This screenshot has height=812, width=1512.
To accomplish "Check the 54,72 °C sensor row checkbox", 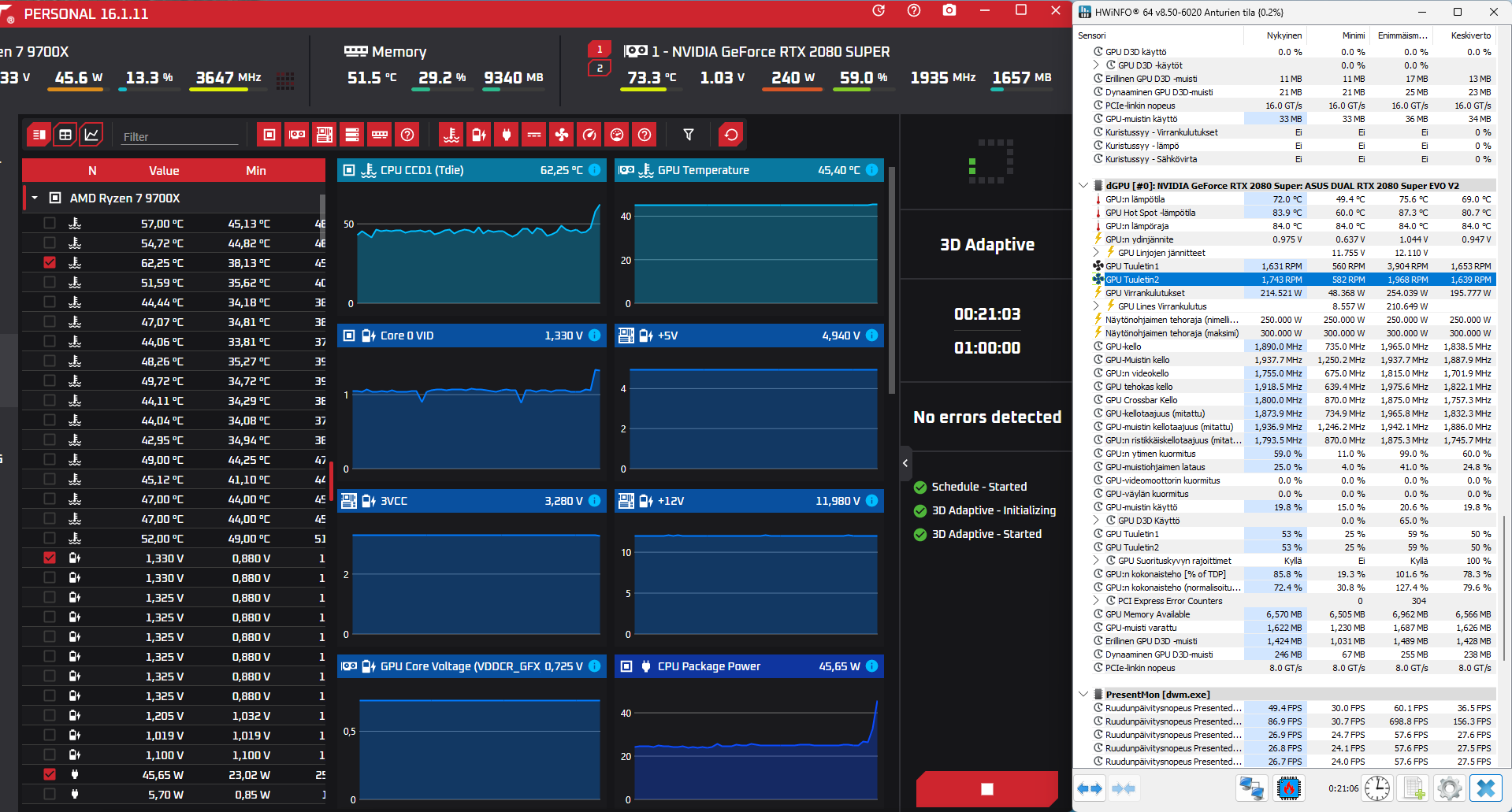I will [x=50, y=243].
